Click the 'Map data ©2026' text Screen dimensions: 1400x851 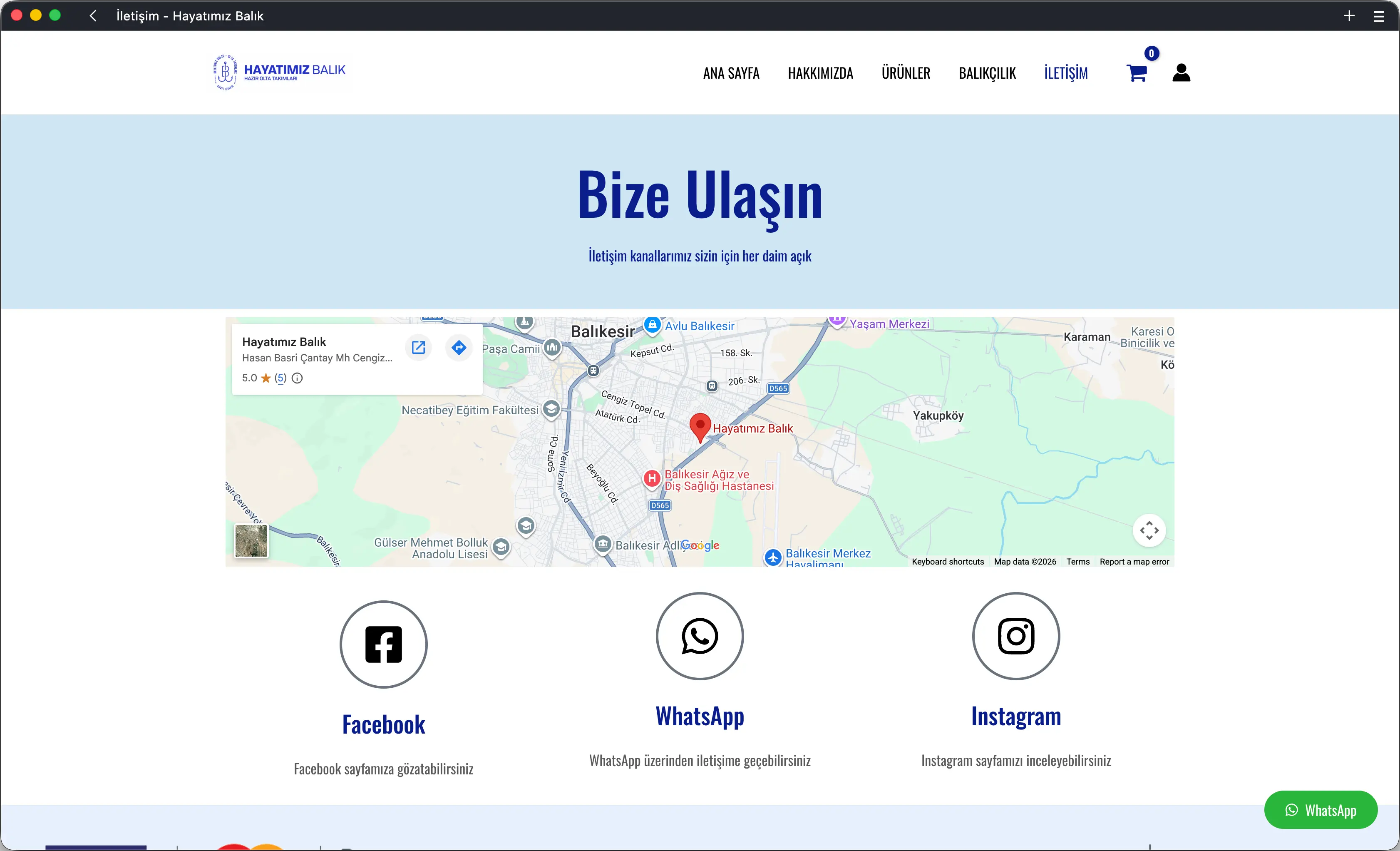pyautogui.click(x=1025, y=562)
